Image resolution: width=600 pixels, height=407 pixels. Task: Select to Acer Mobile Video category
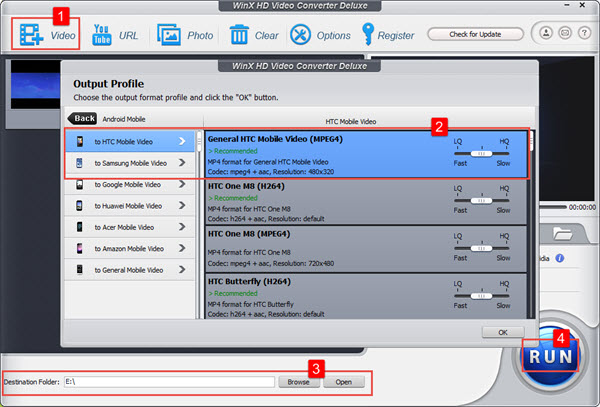[130, 227]
